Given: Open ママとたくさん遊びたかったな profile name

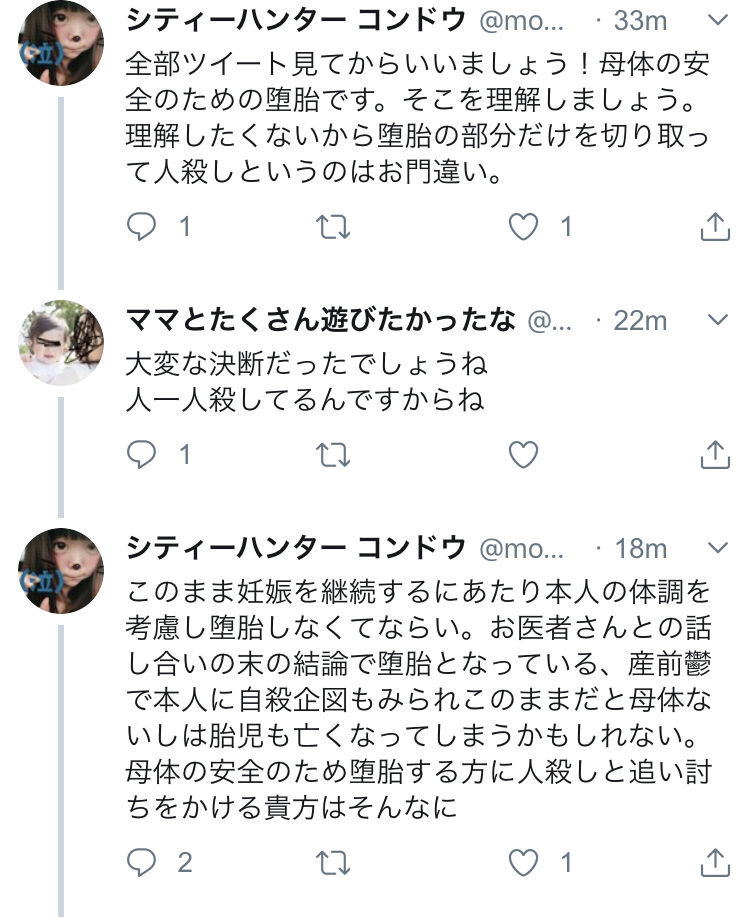Looking at the screenshot, I should coord(321,320).
